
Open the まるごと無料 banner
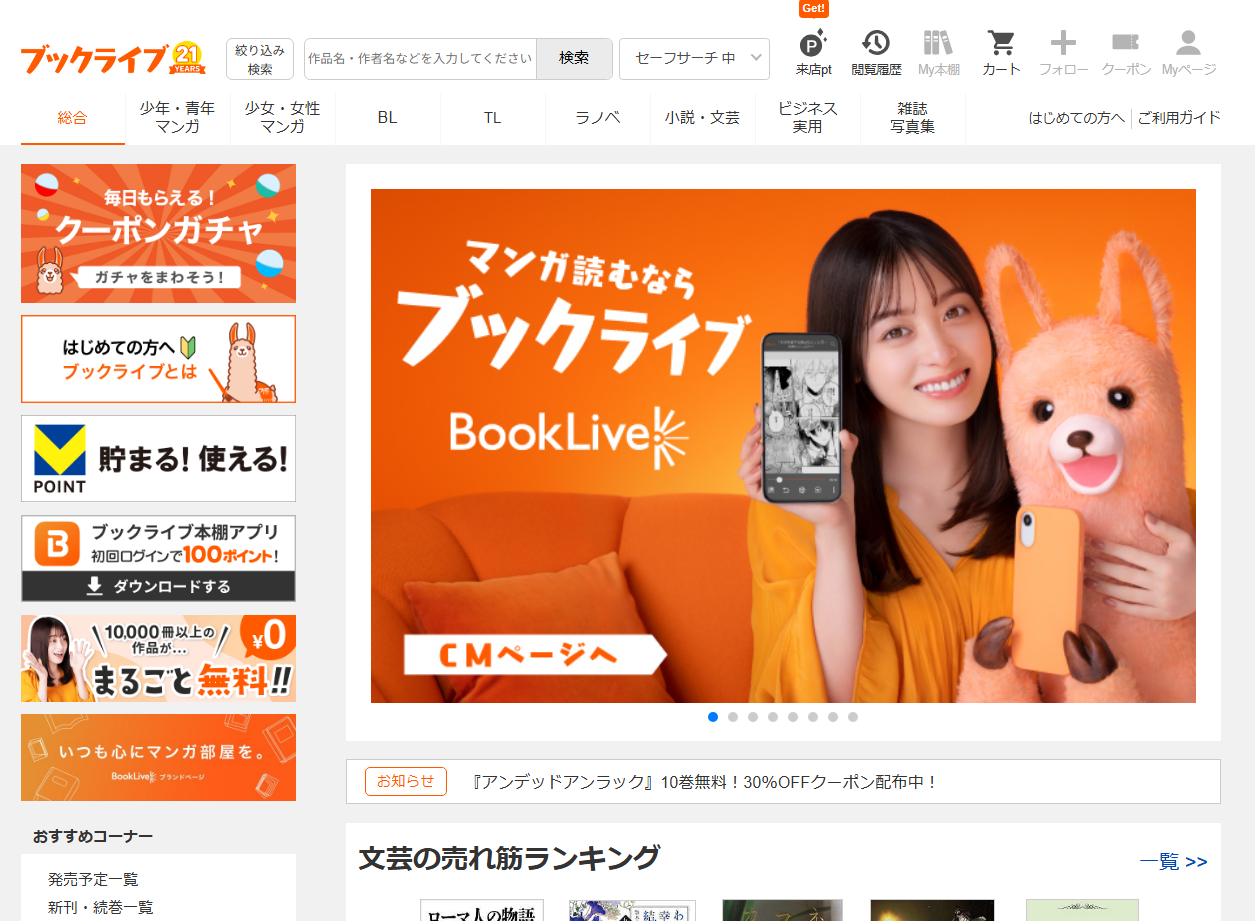click(x=158, y=658)
